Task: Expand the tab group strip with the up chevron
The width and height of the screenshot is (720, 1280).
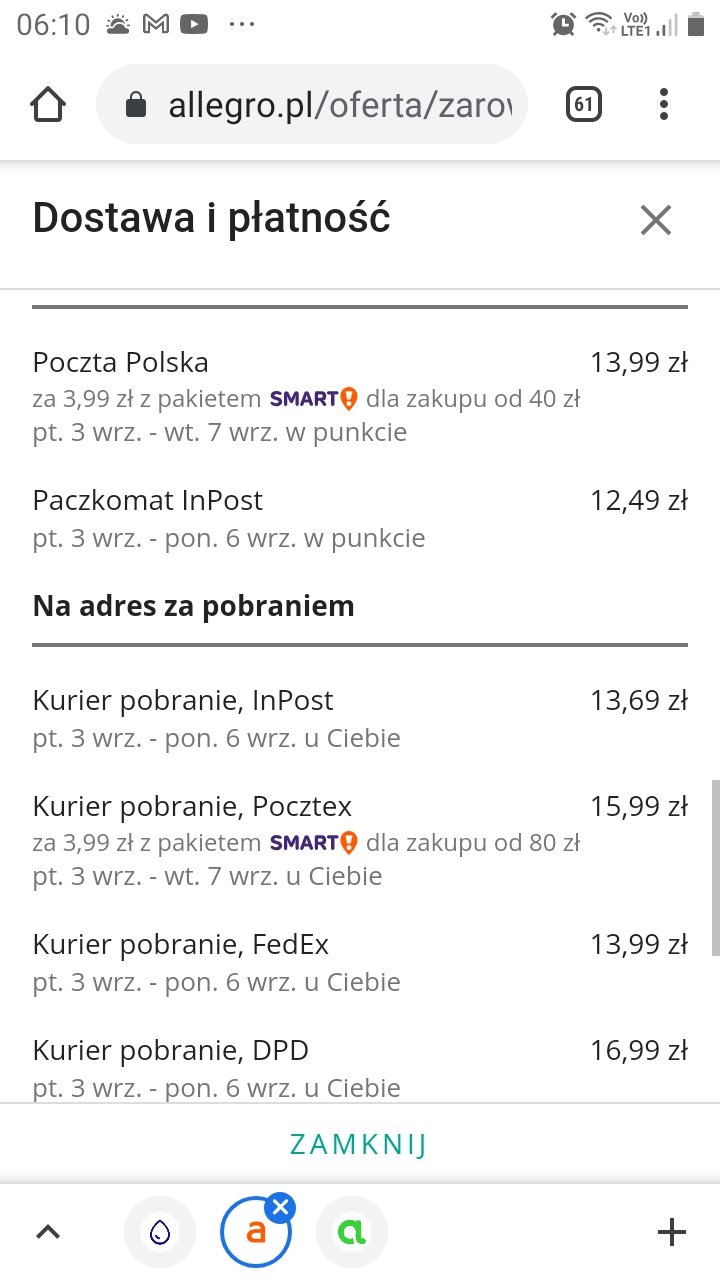Action: tap(48, 1232)
